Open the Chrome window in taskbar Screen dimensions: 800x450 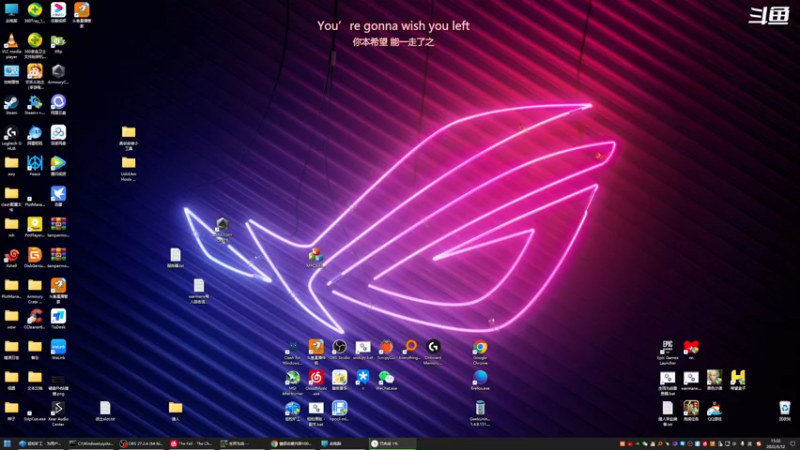[292, 444]
